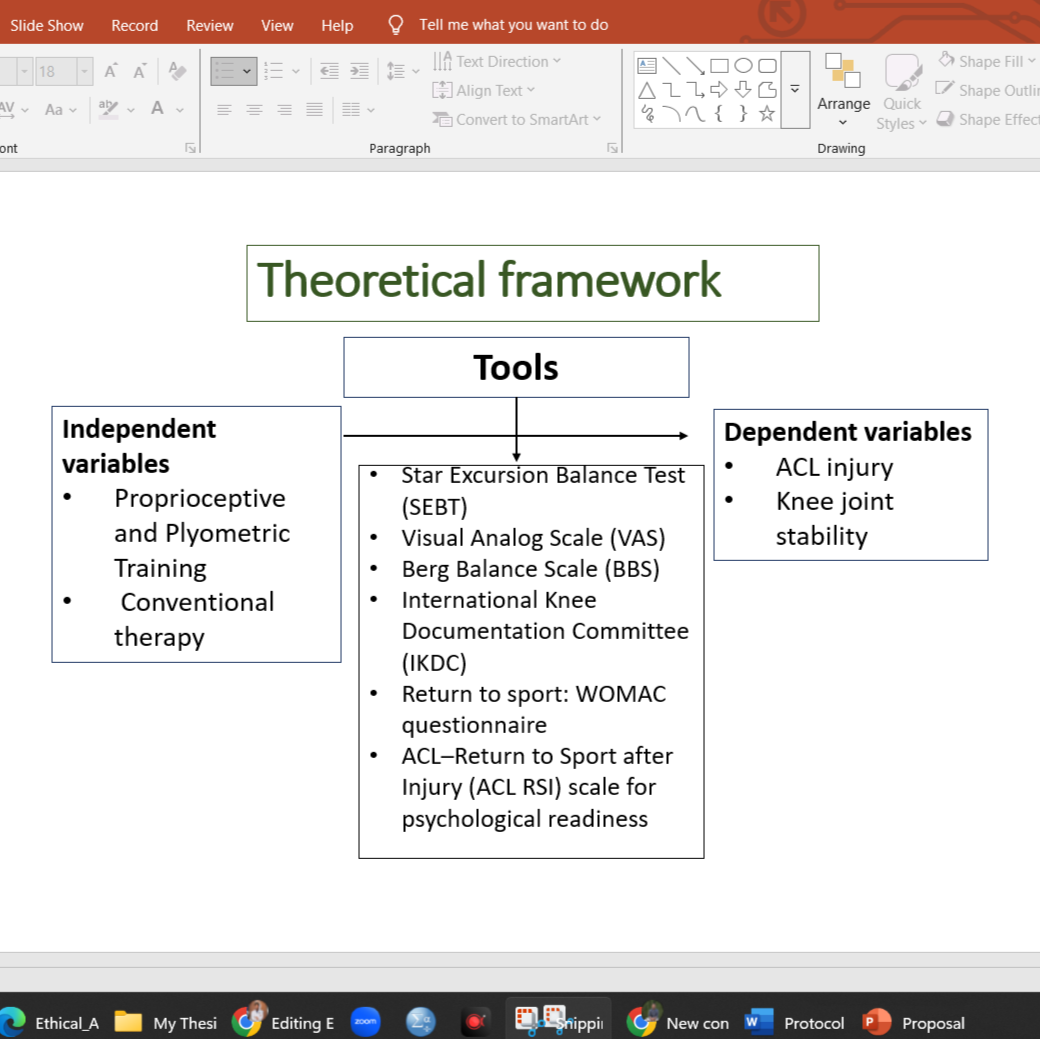Screen dimensions: 1040x1039
Task: Click the Clear All Formatting icon
Action: [177, 71]
